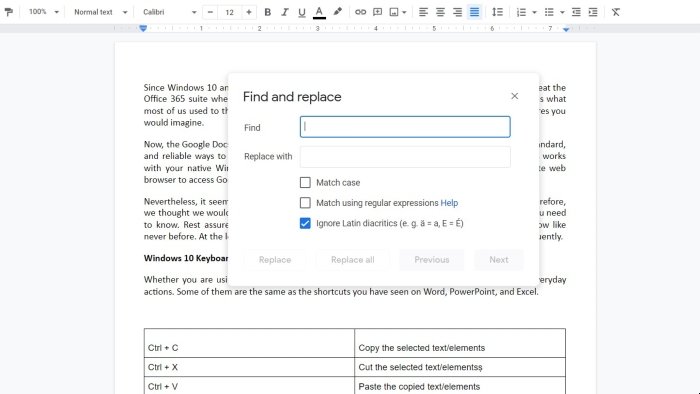Click the Ctrl + X table cell
Screen dimensions: 700x394
coord(249,367)
